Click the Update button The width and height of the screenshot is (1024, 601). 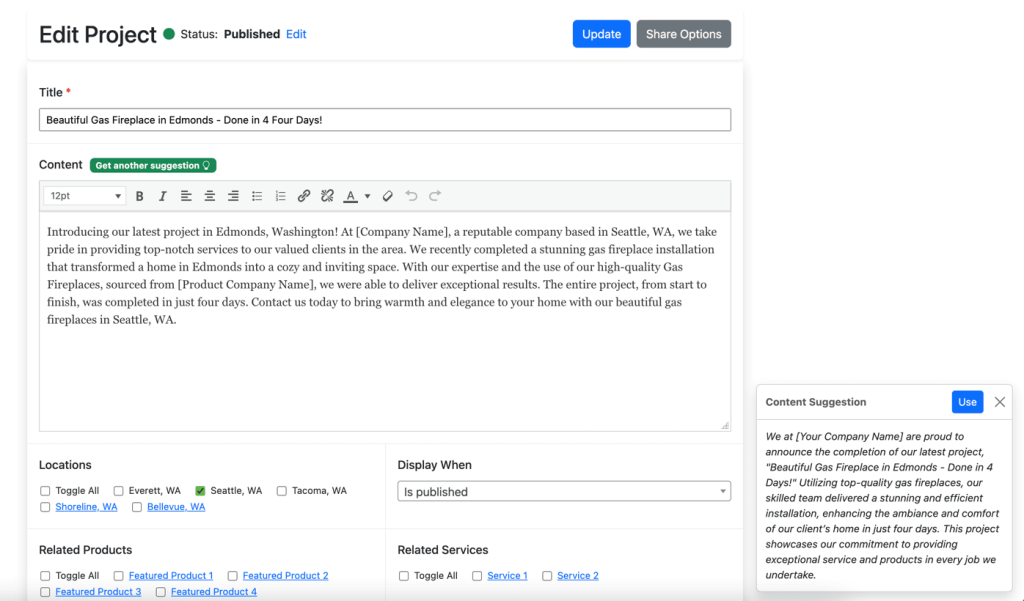click(601, 34)
